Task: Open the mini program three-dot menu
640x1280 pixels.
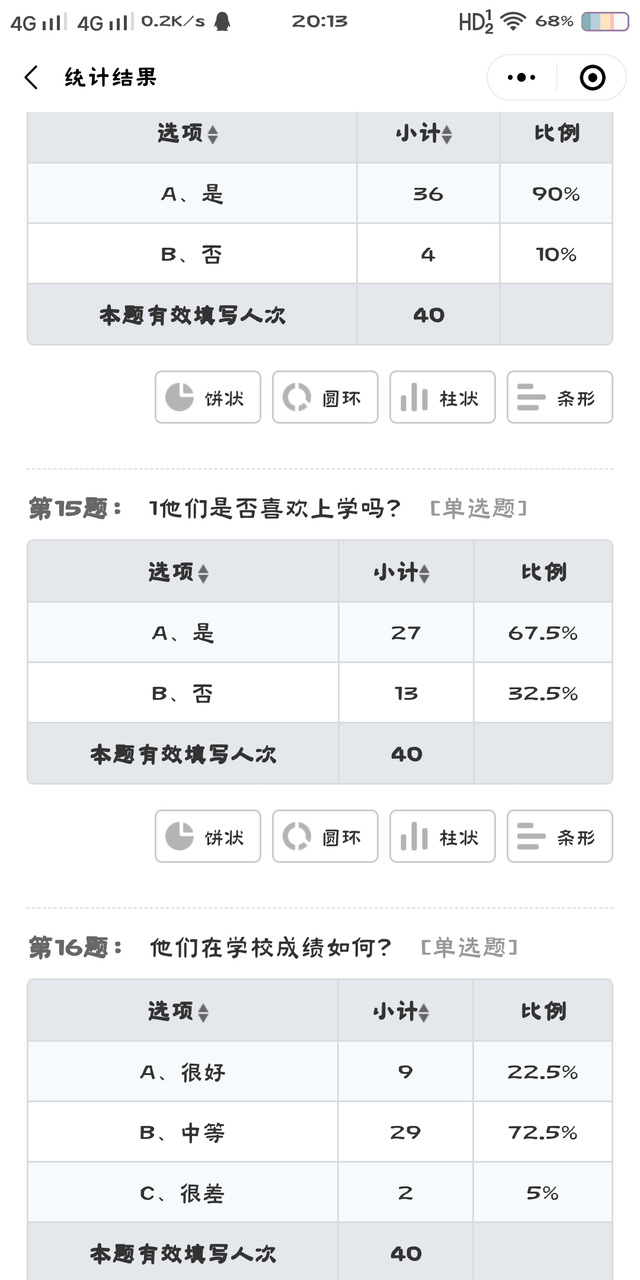Action: [x=522, y=78]
